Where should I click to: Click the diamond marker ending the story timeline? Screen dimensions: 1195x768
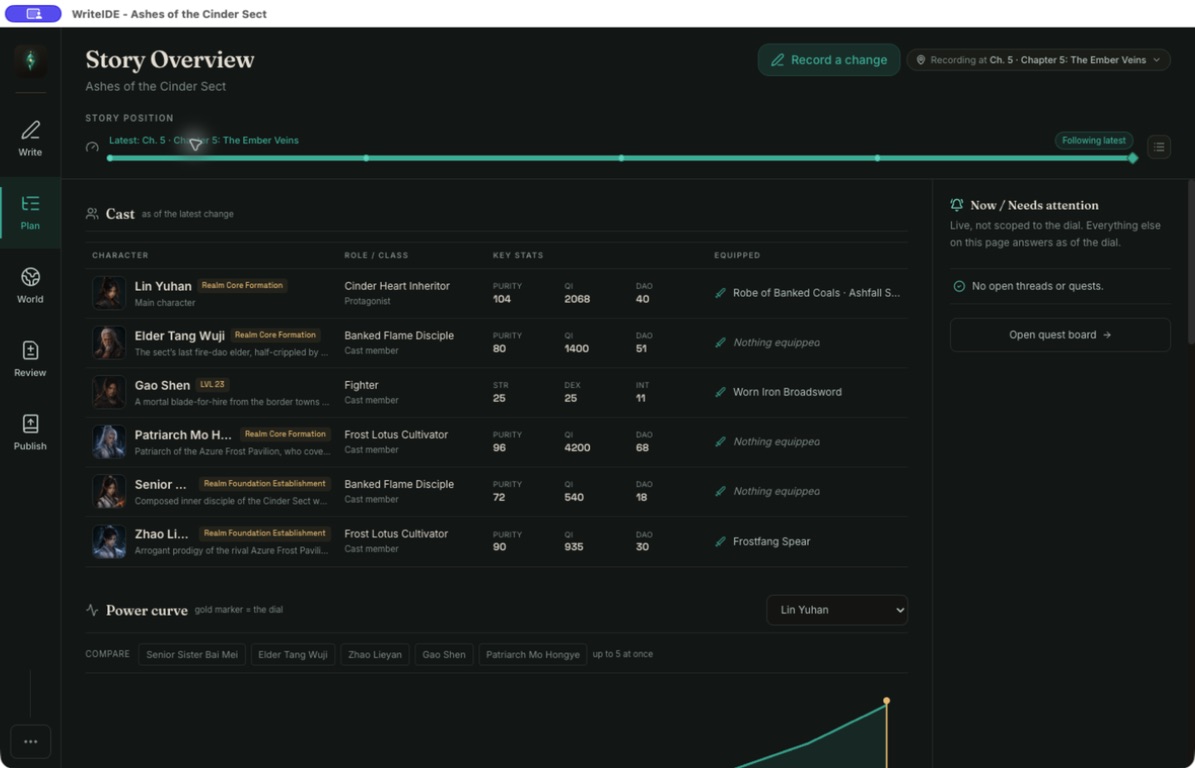pos(1133,158)
